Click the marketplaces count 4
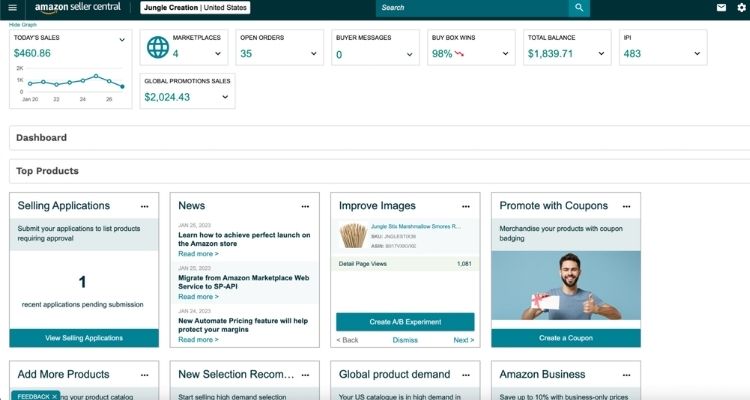Image resolution: width=750 pixels, height=400 pixels. tap(176, 54)
